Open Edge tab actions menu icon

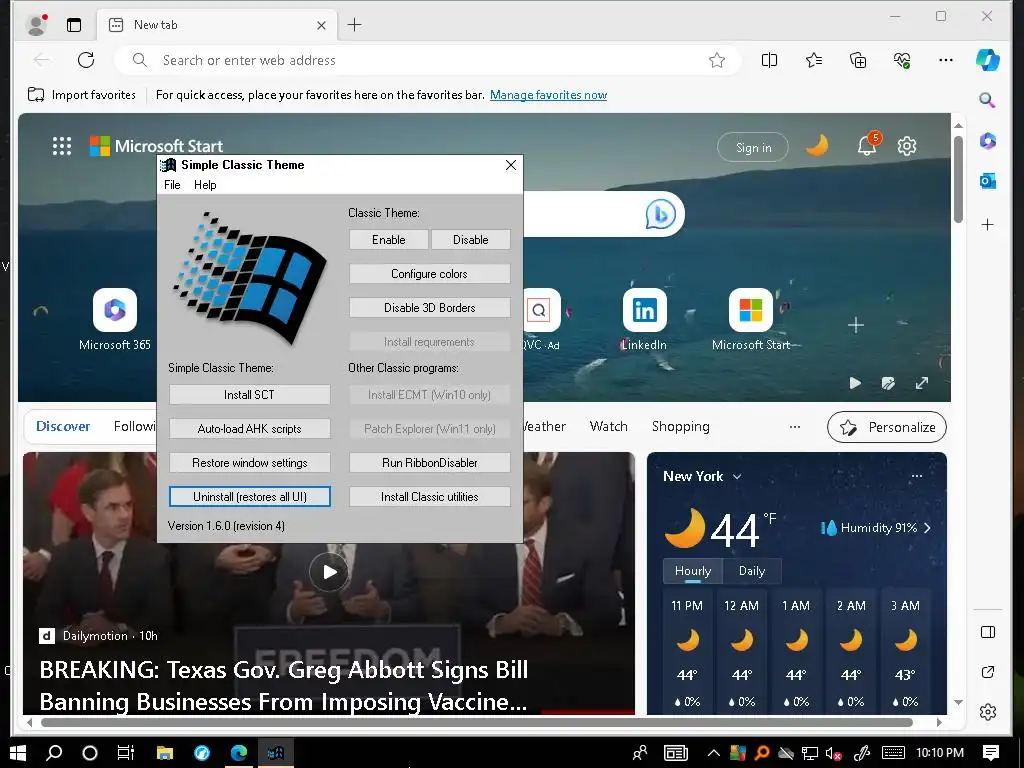[74, 25]
